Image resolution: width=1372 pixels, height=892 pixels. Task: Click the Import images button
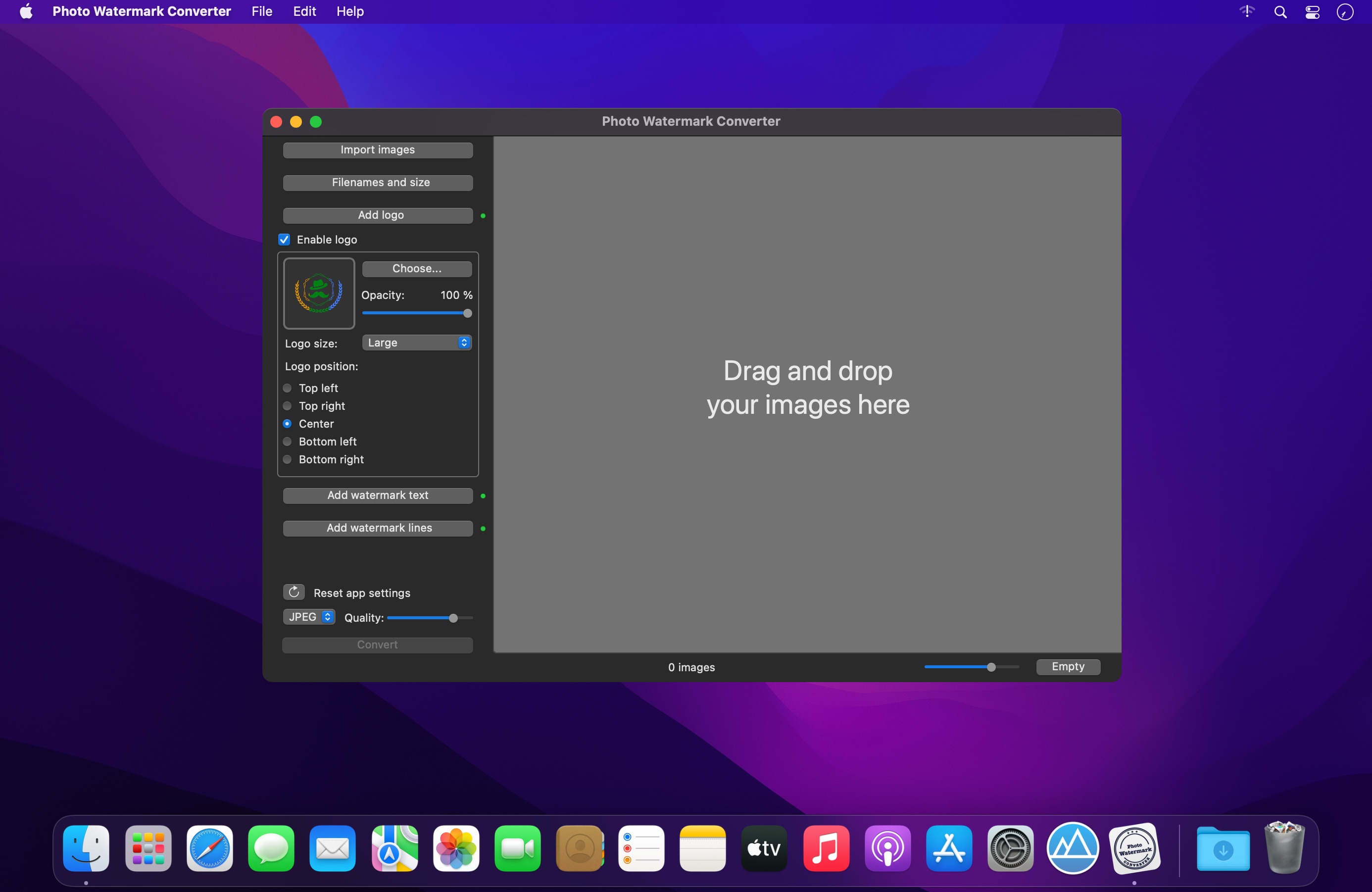point(378,150)
